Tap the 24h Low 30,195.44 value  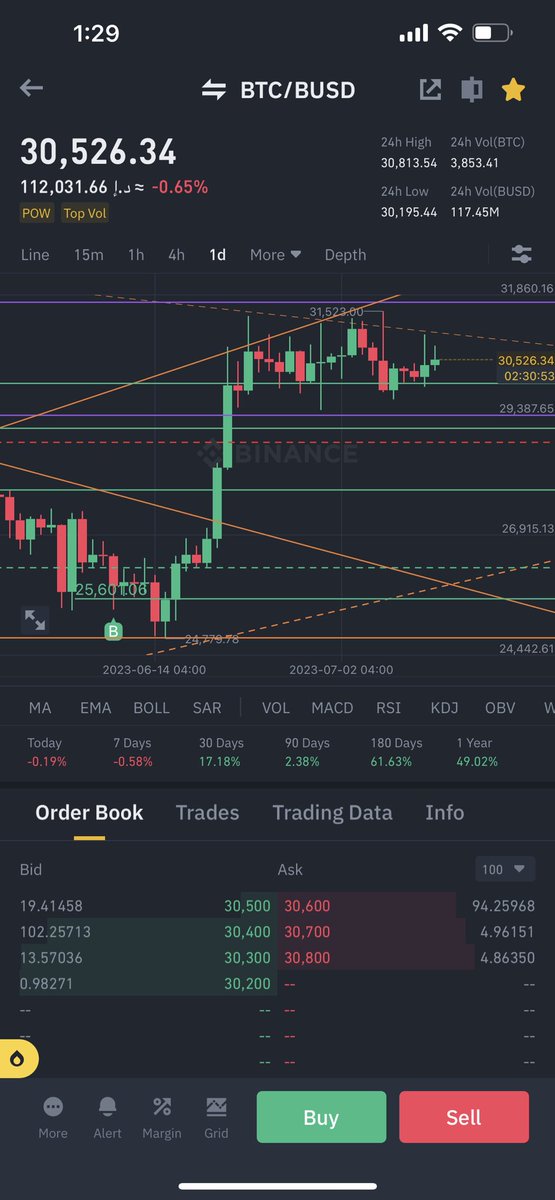click(409, 213)
